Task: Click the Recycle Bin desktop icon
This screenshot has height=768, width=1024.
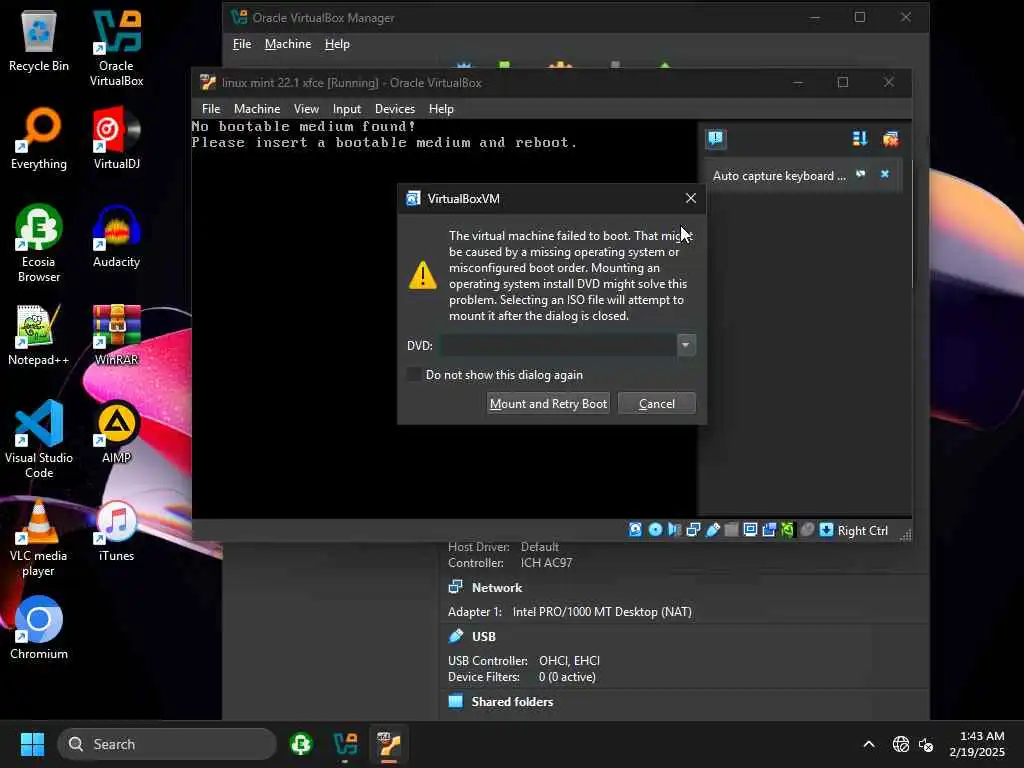Action: [x=39, y=41]
